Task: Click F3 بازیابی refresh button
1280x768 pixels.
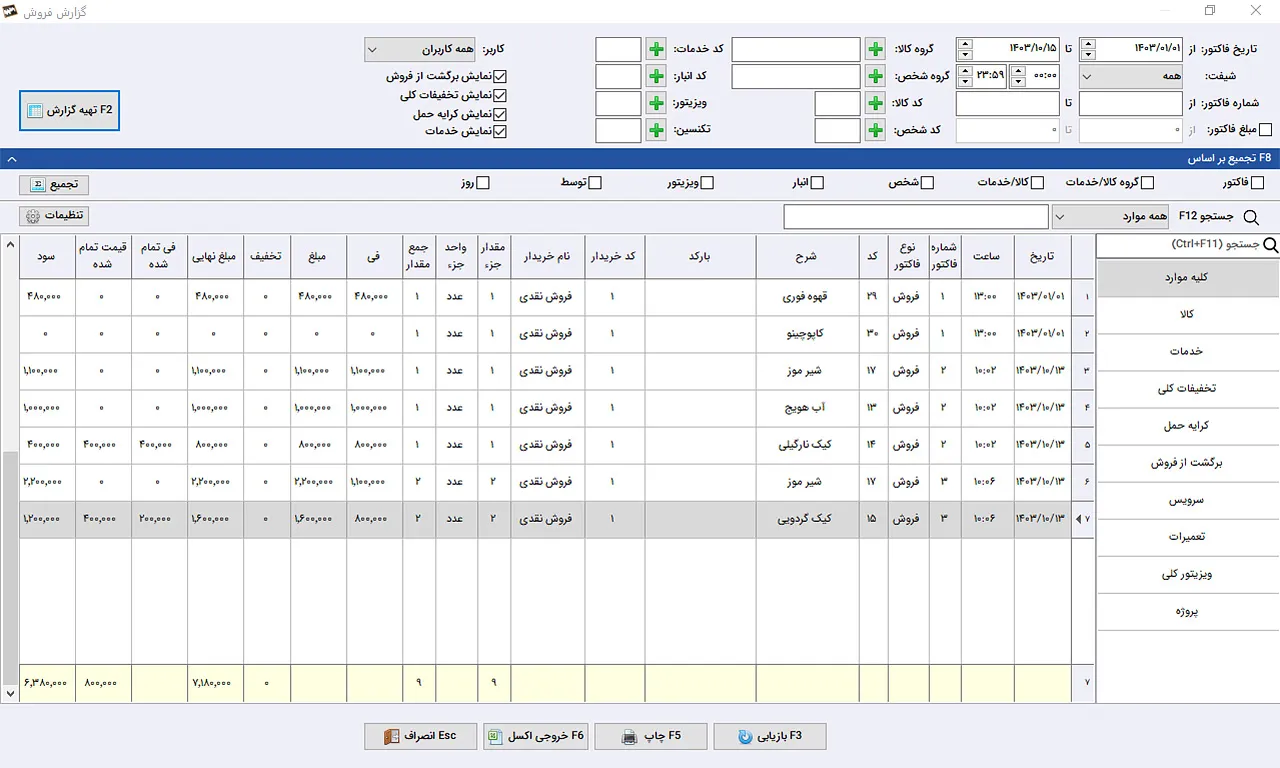Action: pyautogui.click(x=770, y=736)
